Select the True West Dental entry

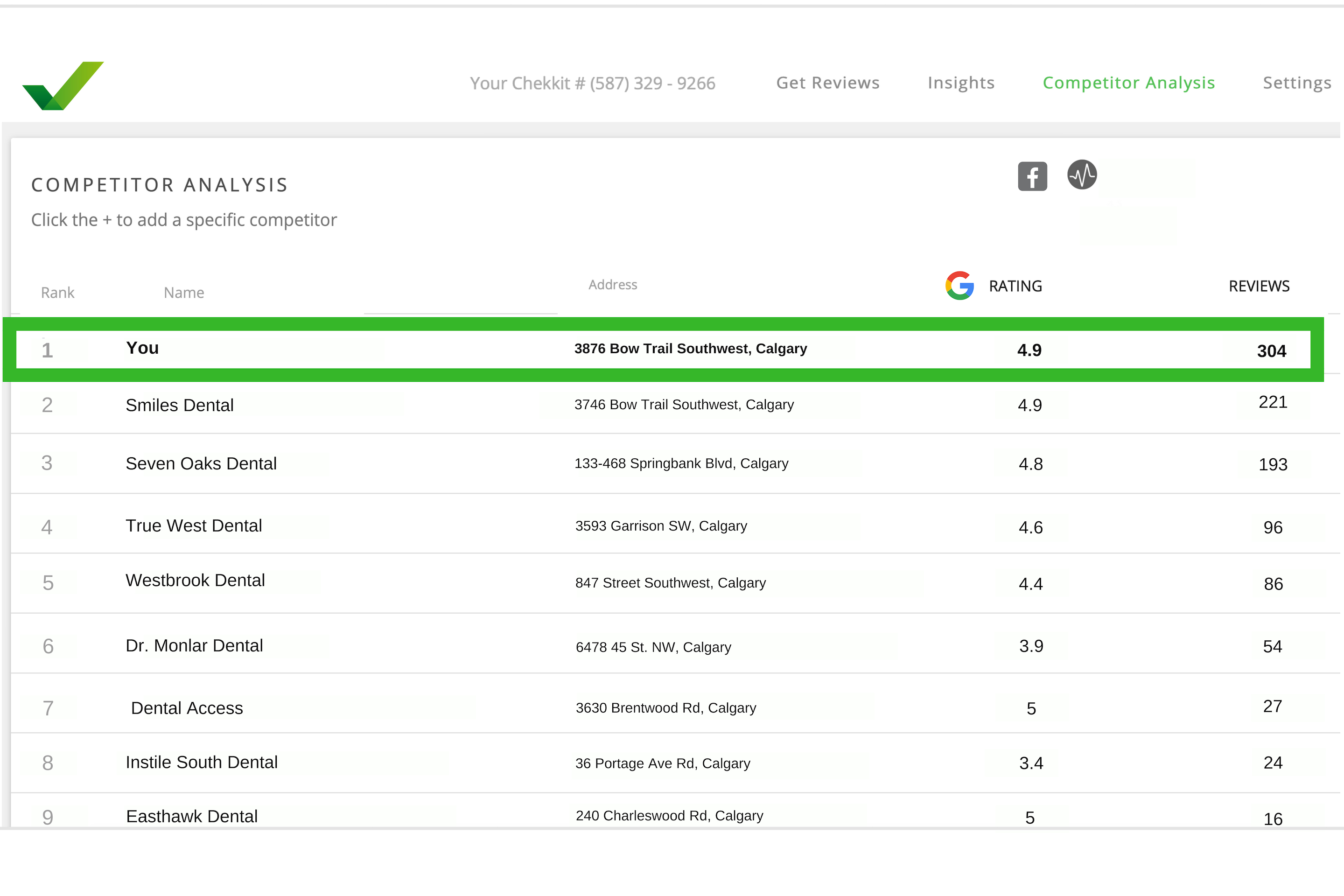tap(194, 526)
